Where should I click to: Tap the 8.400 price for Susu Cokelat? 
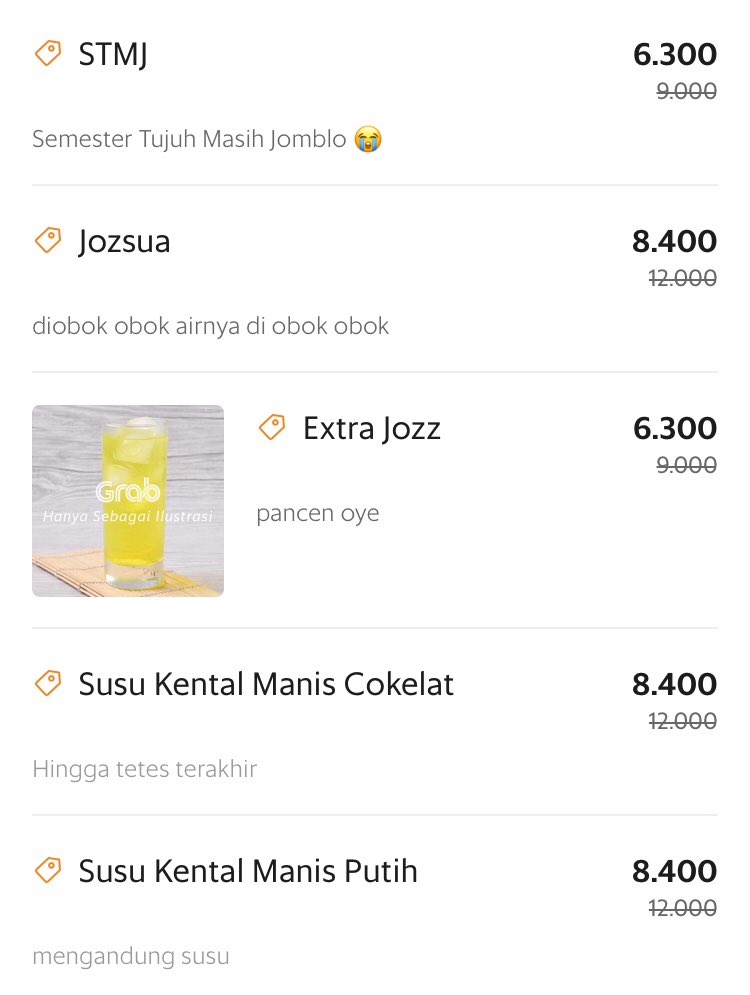coord(674,684)
